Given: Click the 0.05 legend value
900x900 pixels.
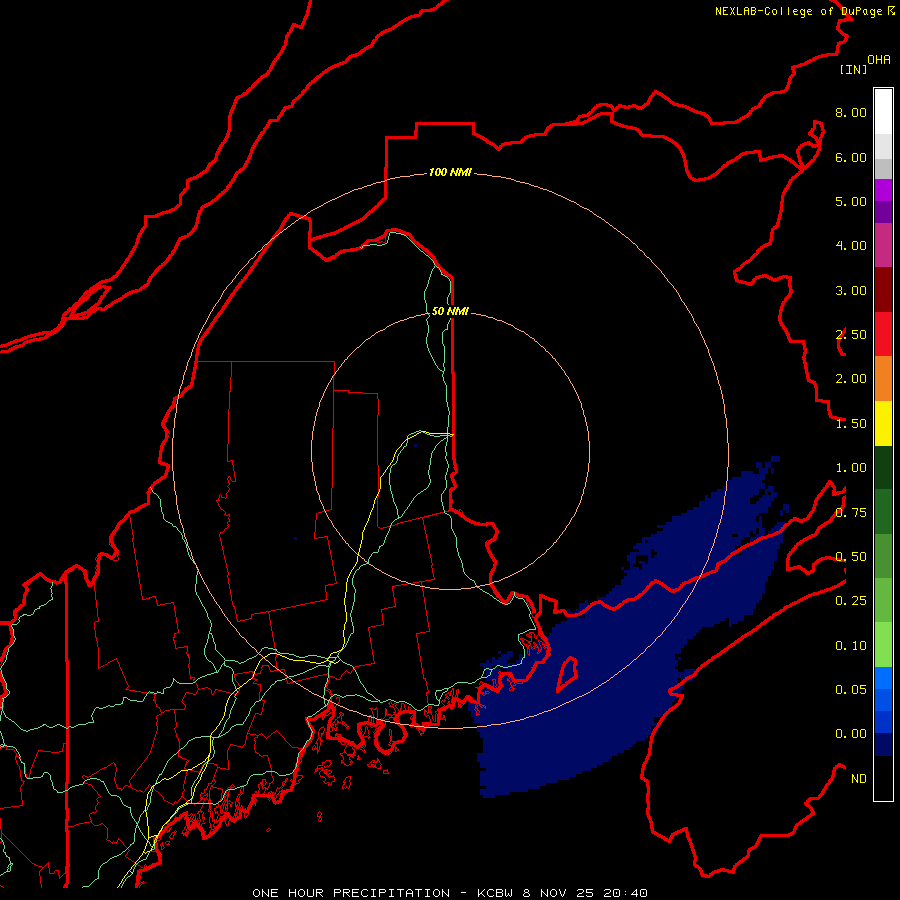Looking at the screenshot, I should [851, 690].
